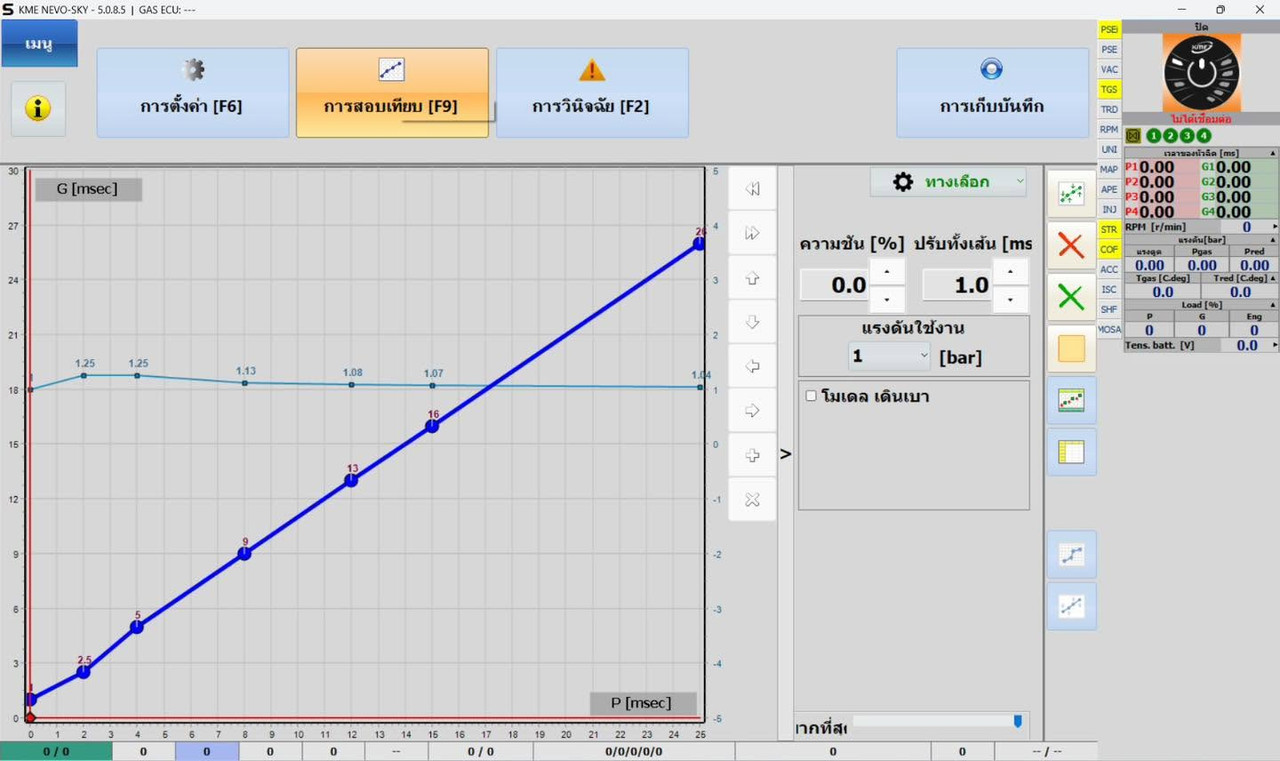Click the left arrow map point button

click(x=753, y=366)
